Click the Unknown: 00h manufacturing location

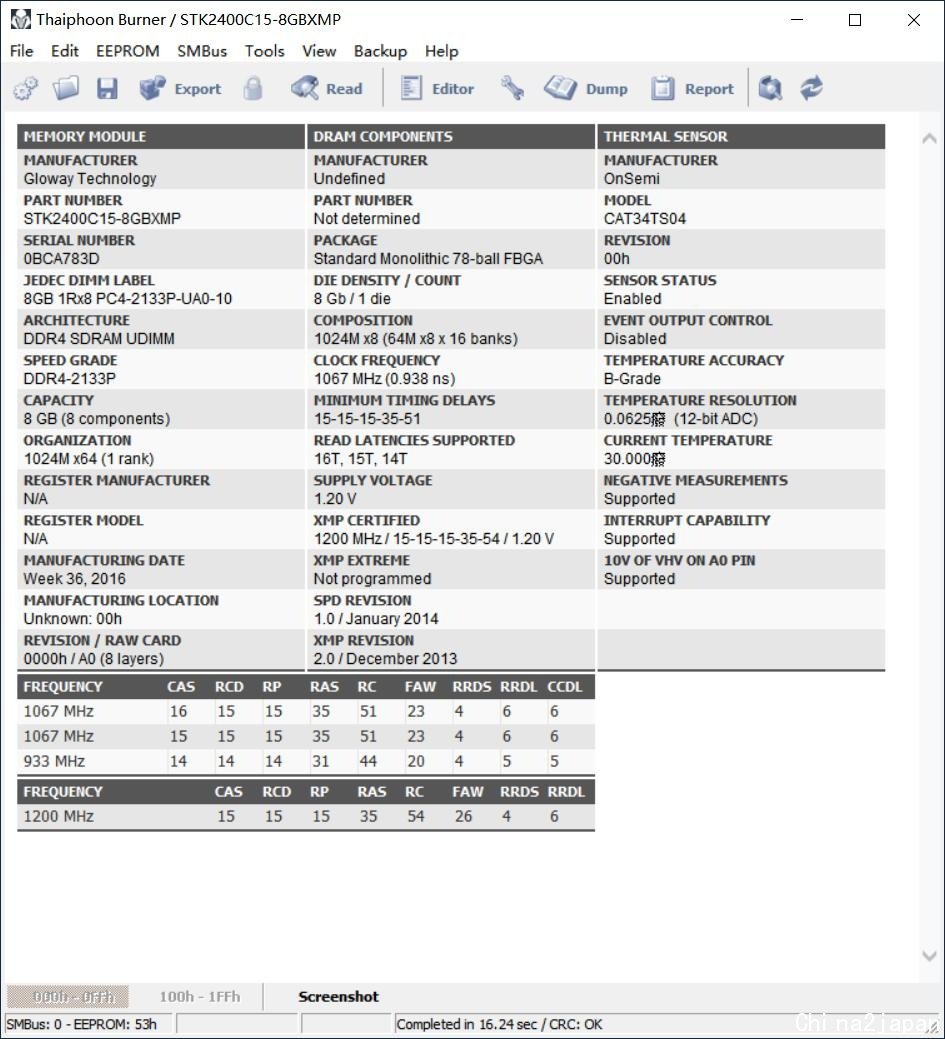point(73,619)
